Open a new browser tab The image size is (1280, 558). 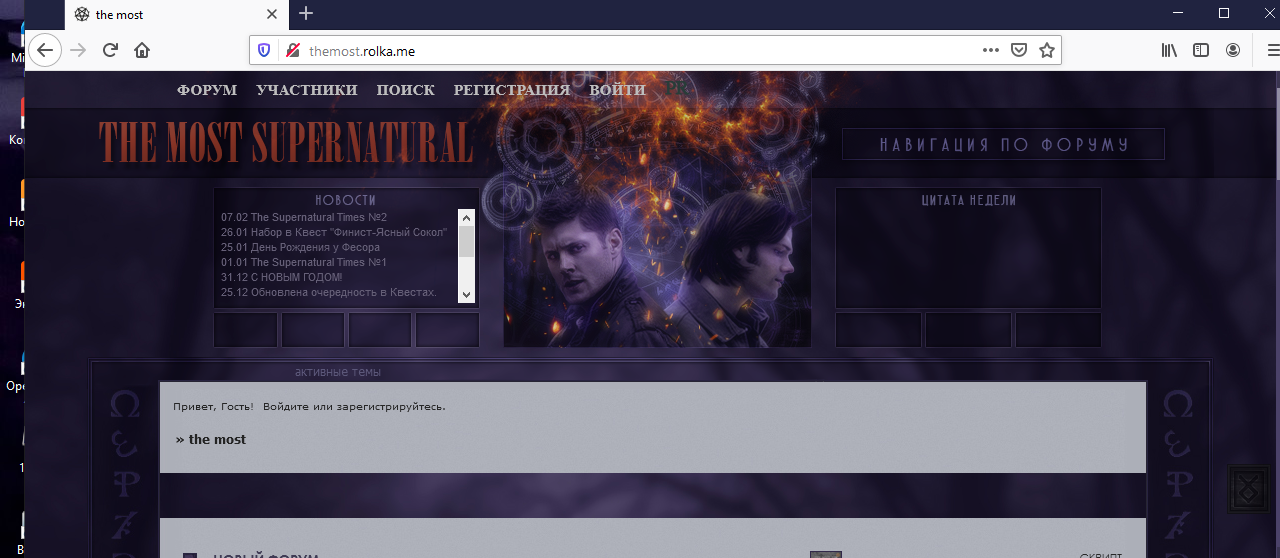tap(306, 14)
